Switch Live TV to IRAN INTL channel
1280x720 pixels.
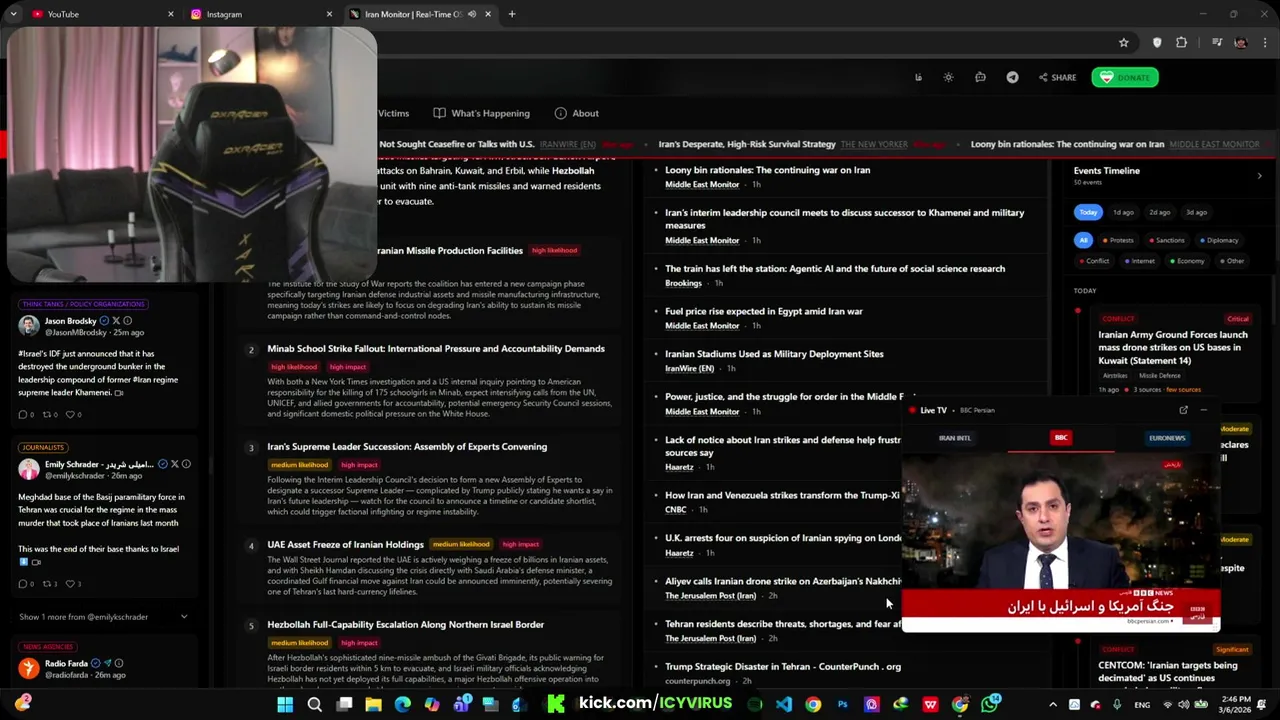954,438
